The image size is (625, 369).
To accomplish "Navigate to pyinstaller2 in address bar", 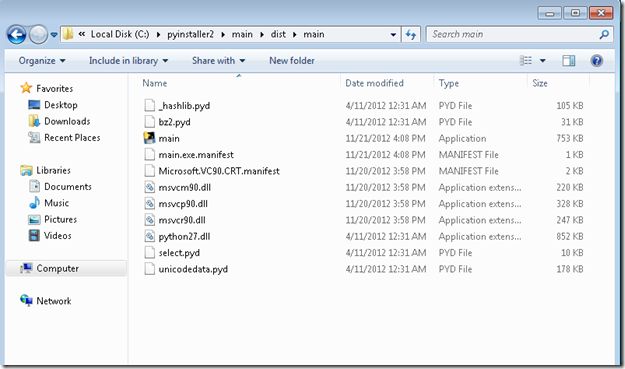I will coord(190,34).
